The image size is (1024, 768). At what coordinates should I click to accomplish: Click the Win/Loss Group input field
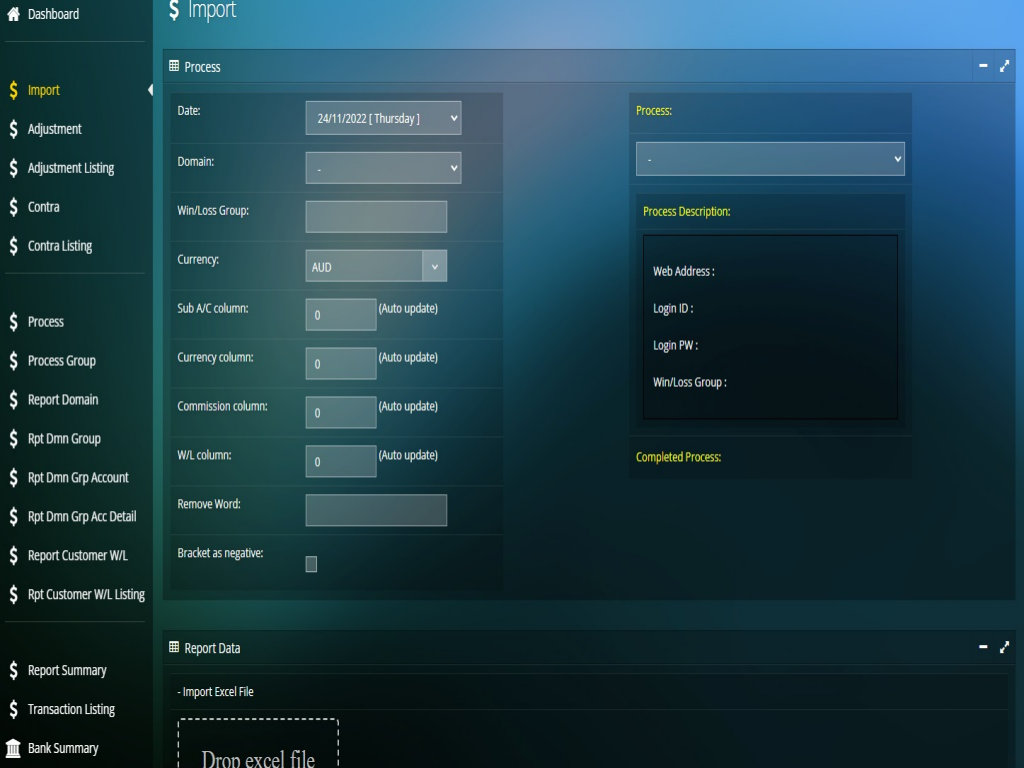click(x=376, y=217)
